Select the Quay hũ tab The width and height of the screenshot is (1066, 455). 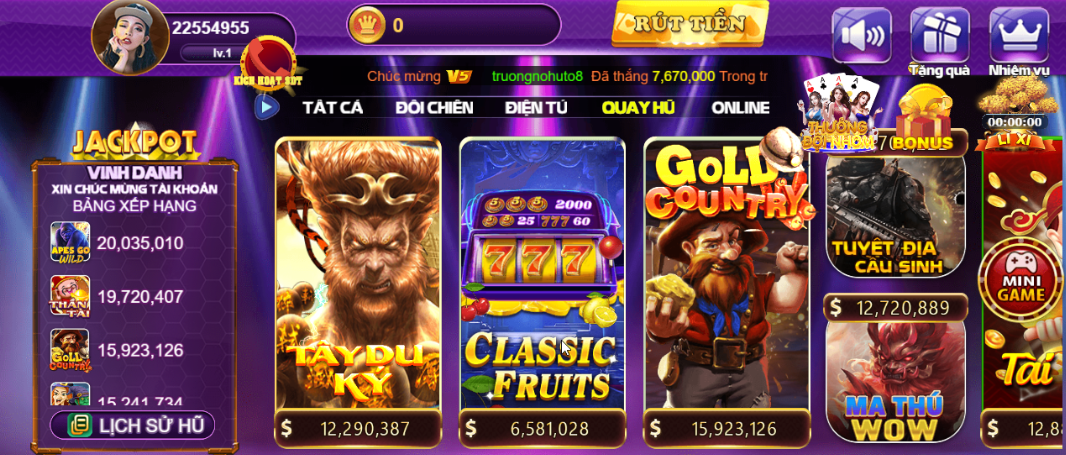point(638,107)
